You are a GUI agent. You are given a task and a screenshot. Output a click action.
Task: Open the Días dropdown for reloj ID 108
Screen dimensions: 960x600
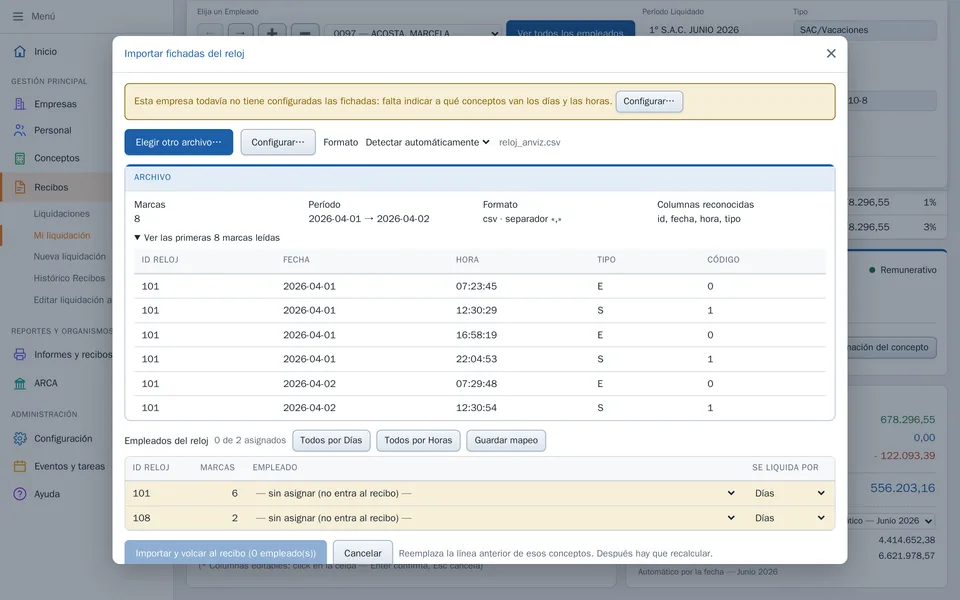[x=790, y=518]
